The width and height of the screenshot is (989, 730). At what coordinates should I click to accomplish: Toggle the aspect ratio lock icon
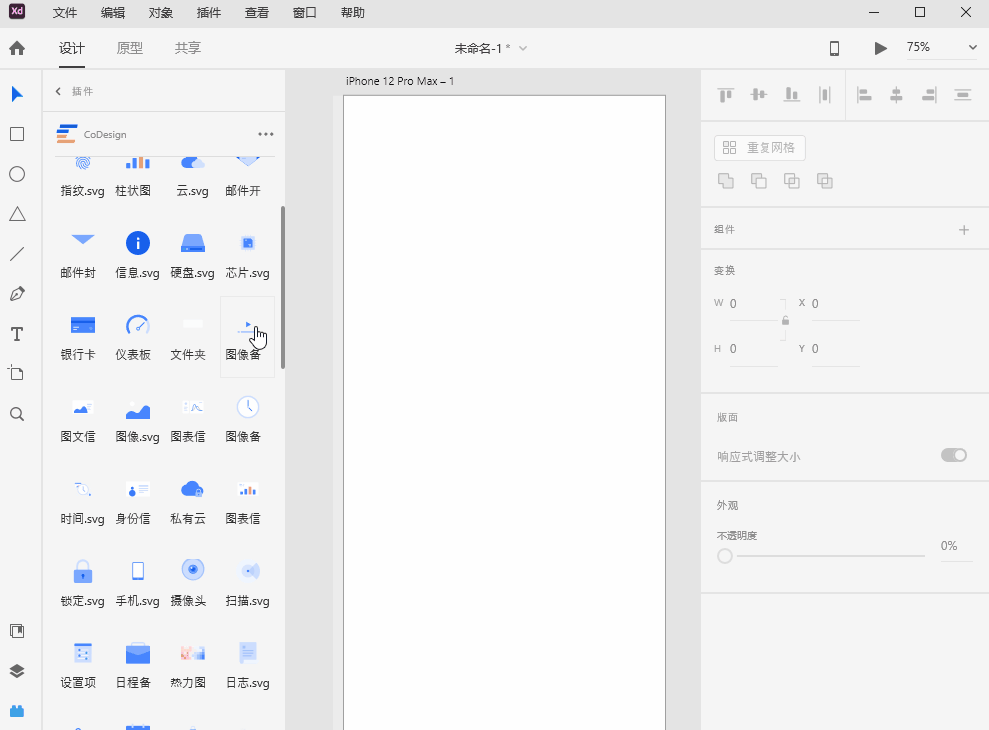tap(785, 321)
